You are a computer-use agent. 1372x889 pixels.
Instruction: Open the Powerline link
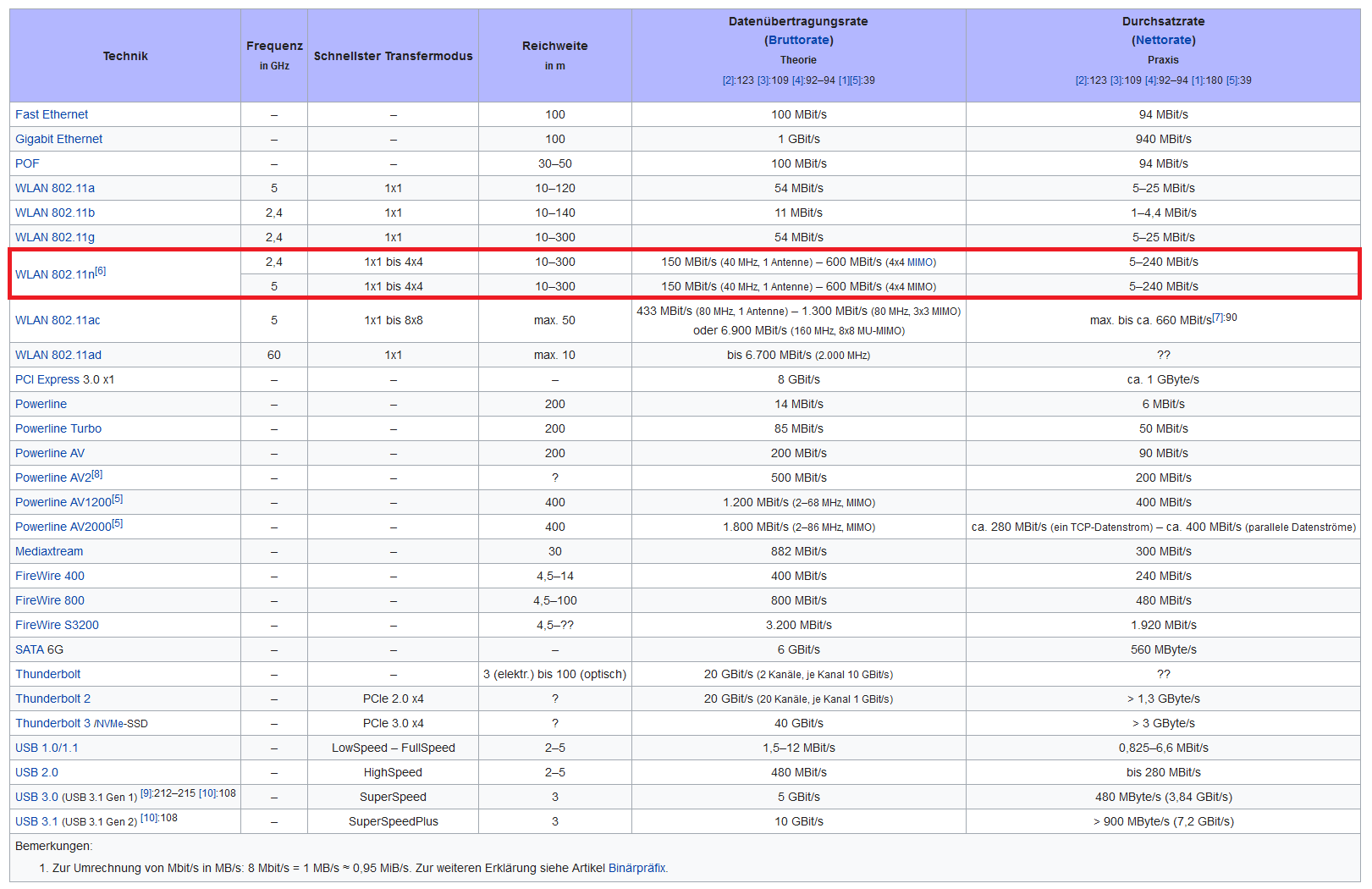pyautogui.click(x=41, y=404)
